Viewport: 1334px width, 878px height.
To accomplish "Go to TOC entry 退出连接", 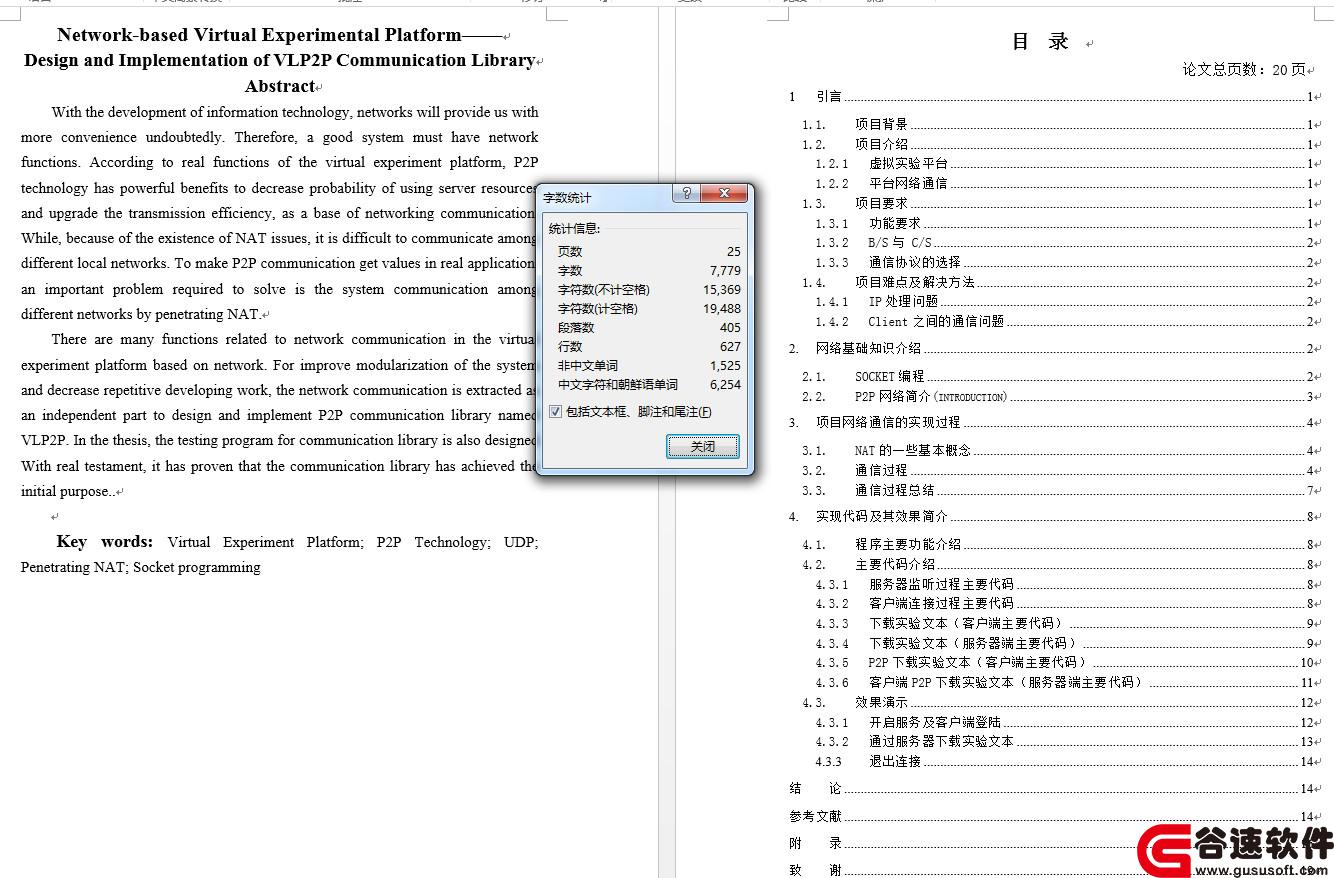I will [1064, 762].
